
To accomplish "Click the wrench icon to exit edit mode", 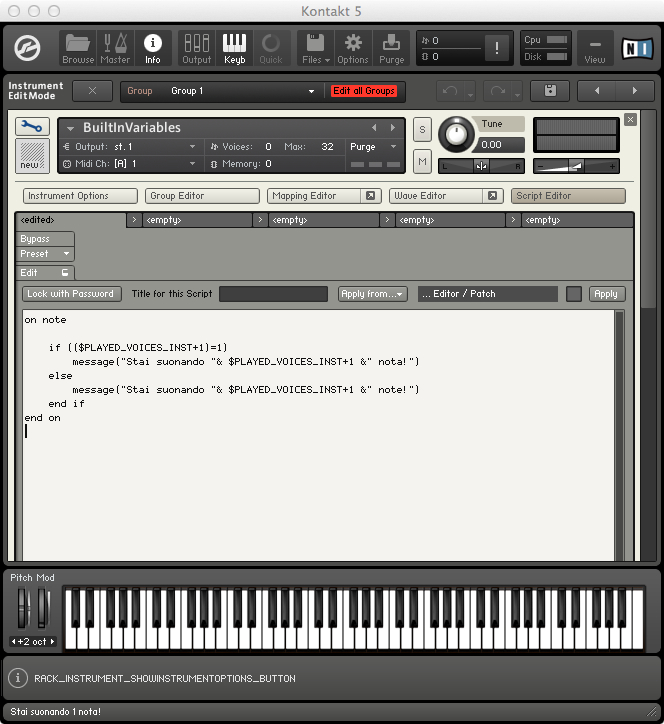I will [33, 127].
